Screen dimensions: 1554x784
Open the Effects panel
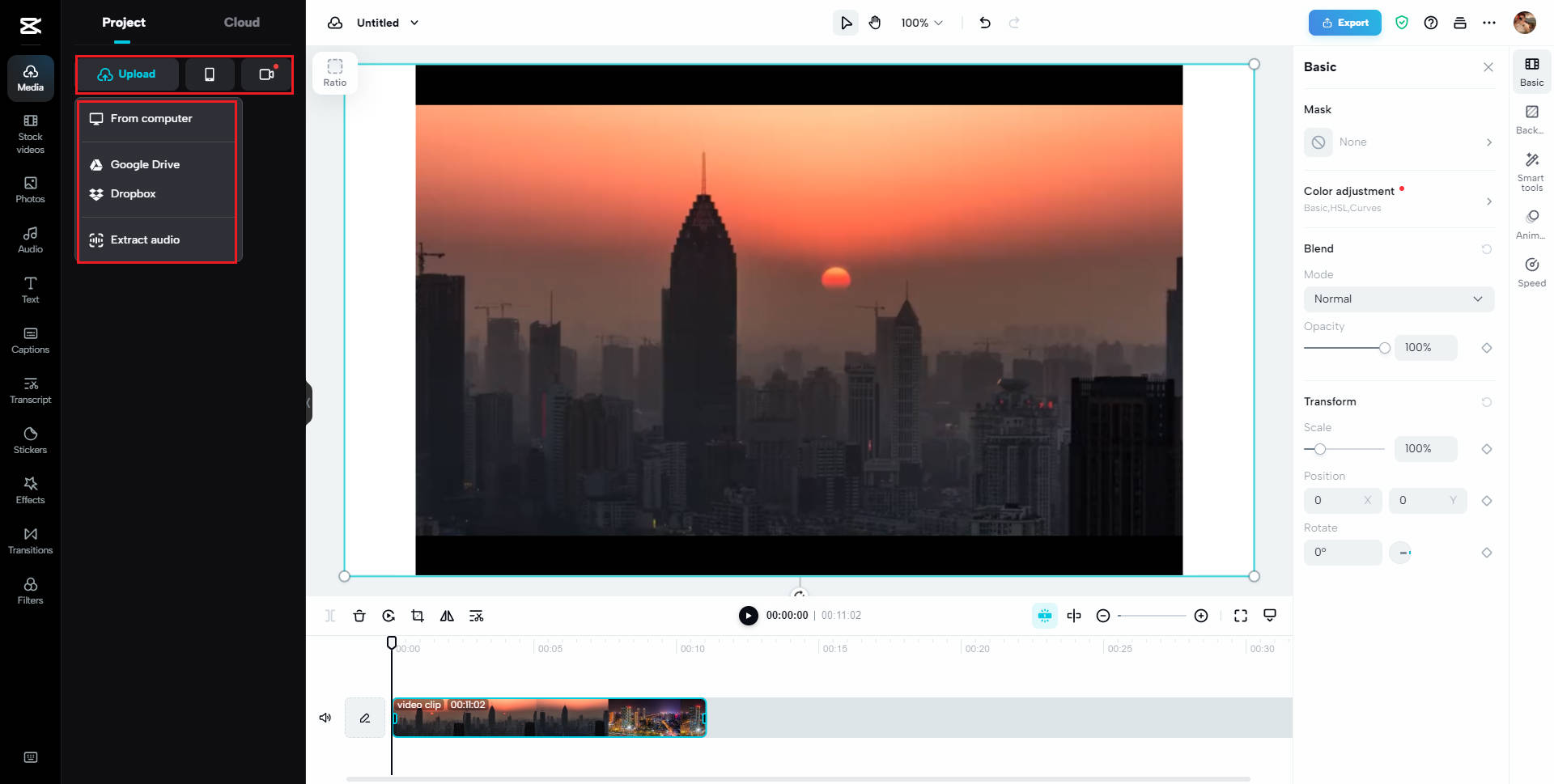click(x=31, y=491)
